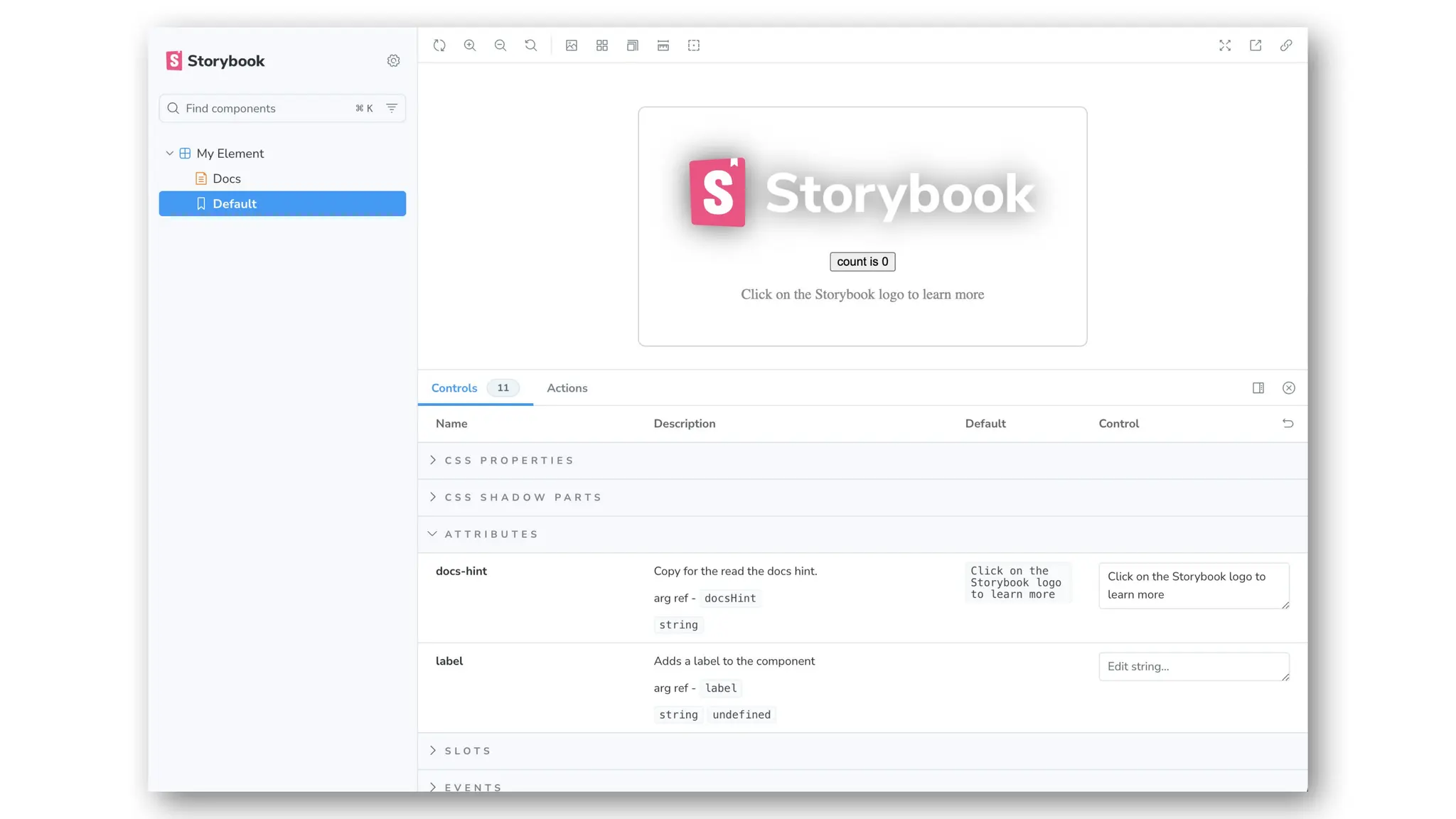Enter full screen mode
Image resolution: width=1456 pixels, height=819 pixels.
(x=1225, y=45)
